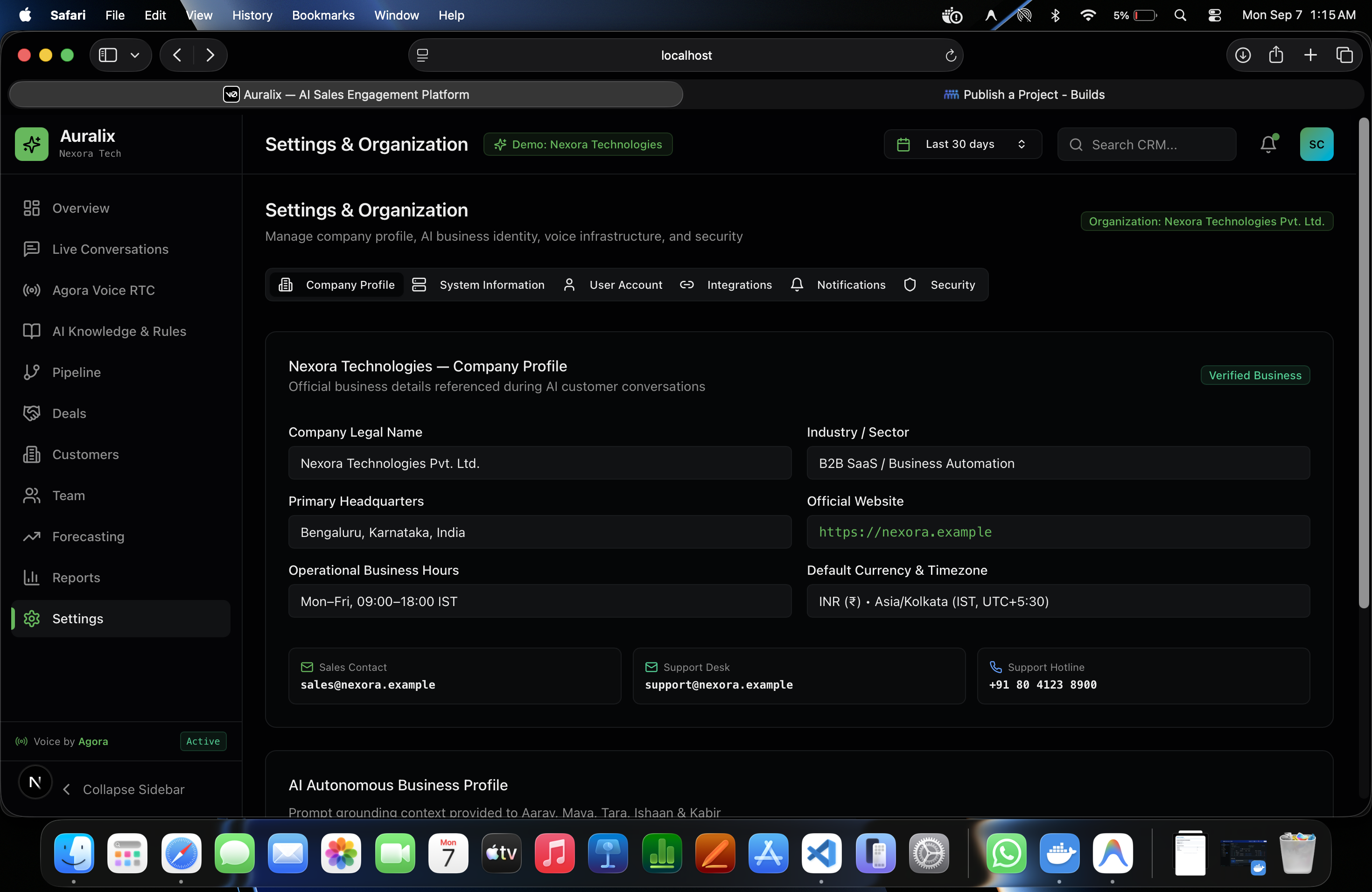Select Settings in the sidebar

tap(120, 618)
